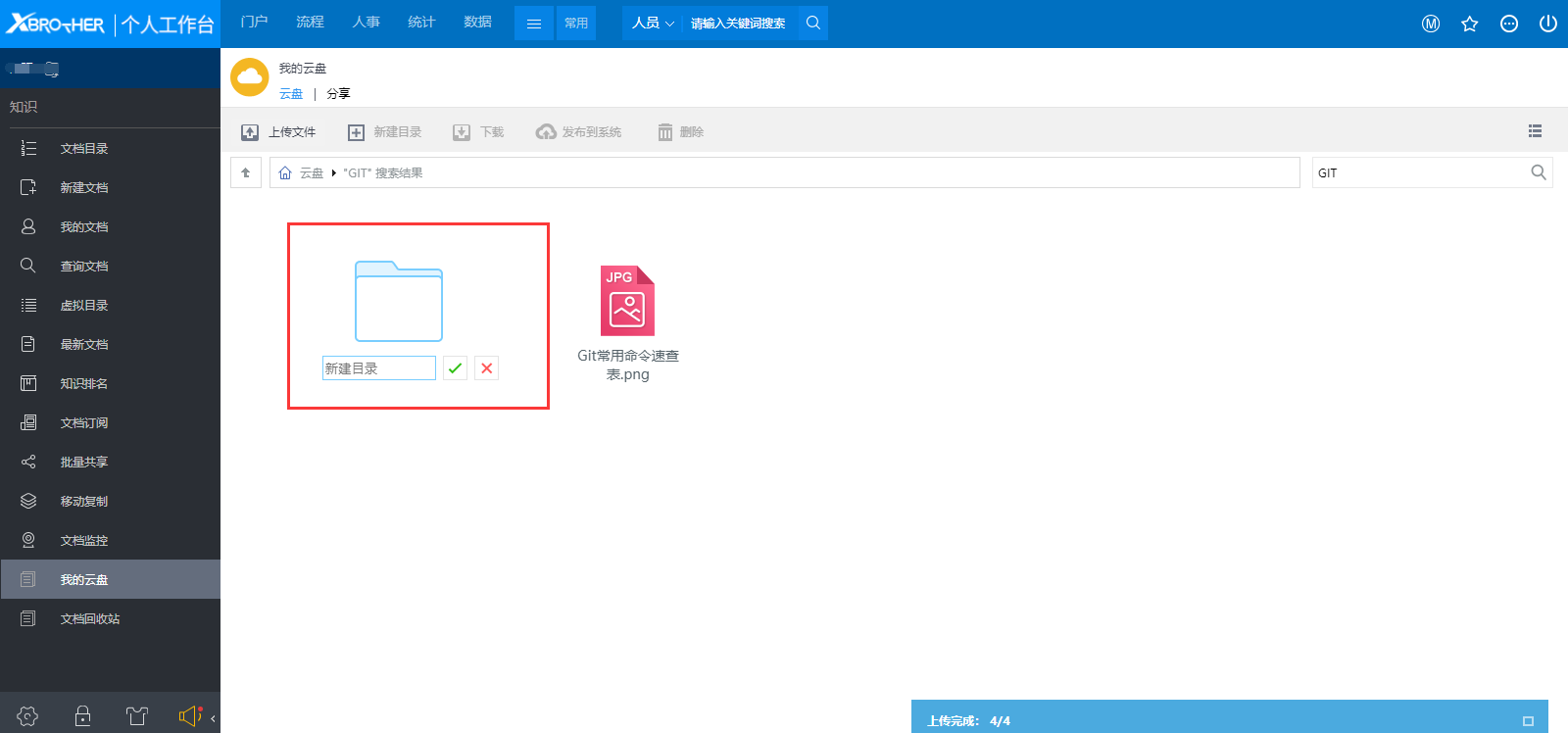The width and height of the screenshot is (1568, 733).
Task: Select the Git常用命令速查表.png file thumbnail
Action: click(x=627, y=302)
